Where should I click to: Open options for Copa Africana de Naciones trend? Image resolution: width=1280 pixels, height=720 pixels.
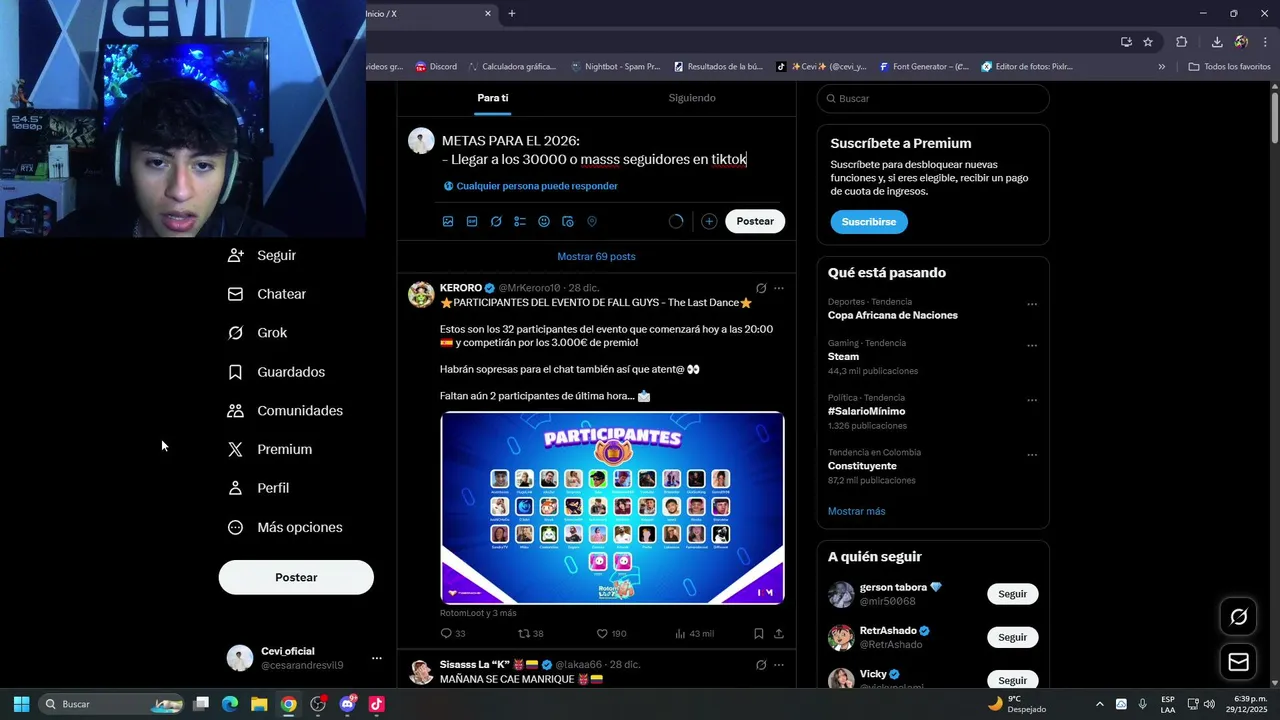1032,304
